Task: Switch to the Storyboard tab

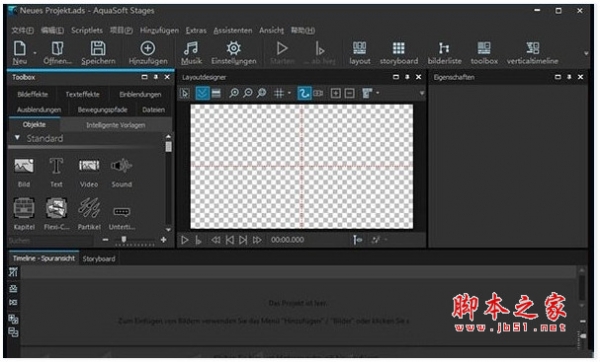Action: click(99, 259)
